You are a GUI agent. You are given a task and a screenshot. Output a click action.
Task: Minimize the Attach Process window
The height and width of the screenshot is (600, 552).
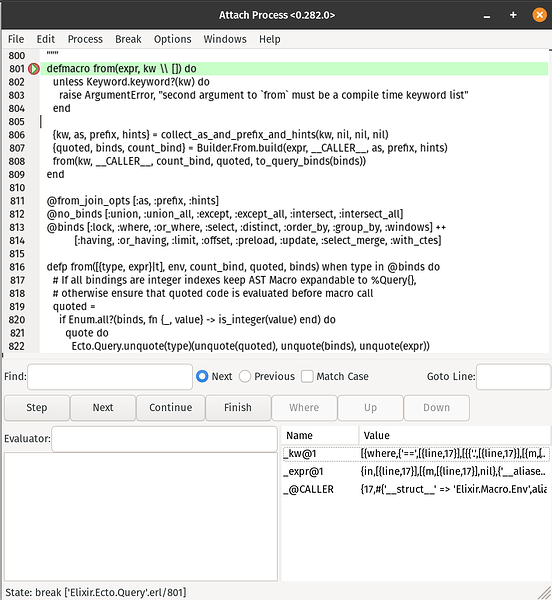487,16
